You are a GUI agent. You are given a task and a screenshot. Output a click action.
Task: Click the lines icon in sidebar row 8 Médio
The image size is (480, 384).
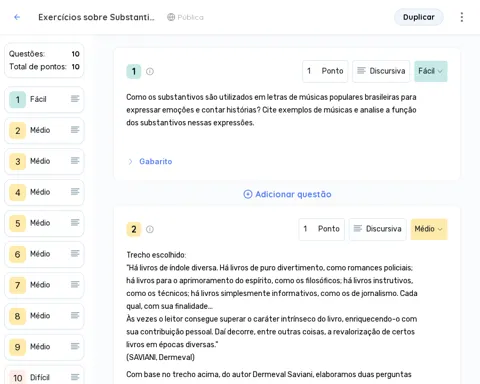pyautogui.click(x=75, y=315)
